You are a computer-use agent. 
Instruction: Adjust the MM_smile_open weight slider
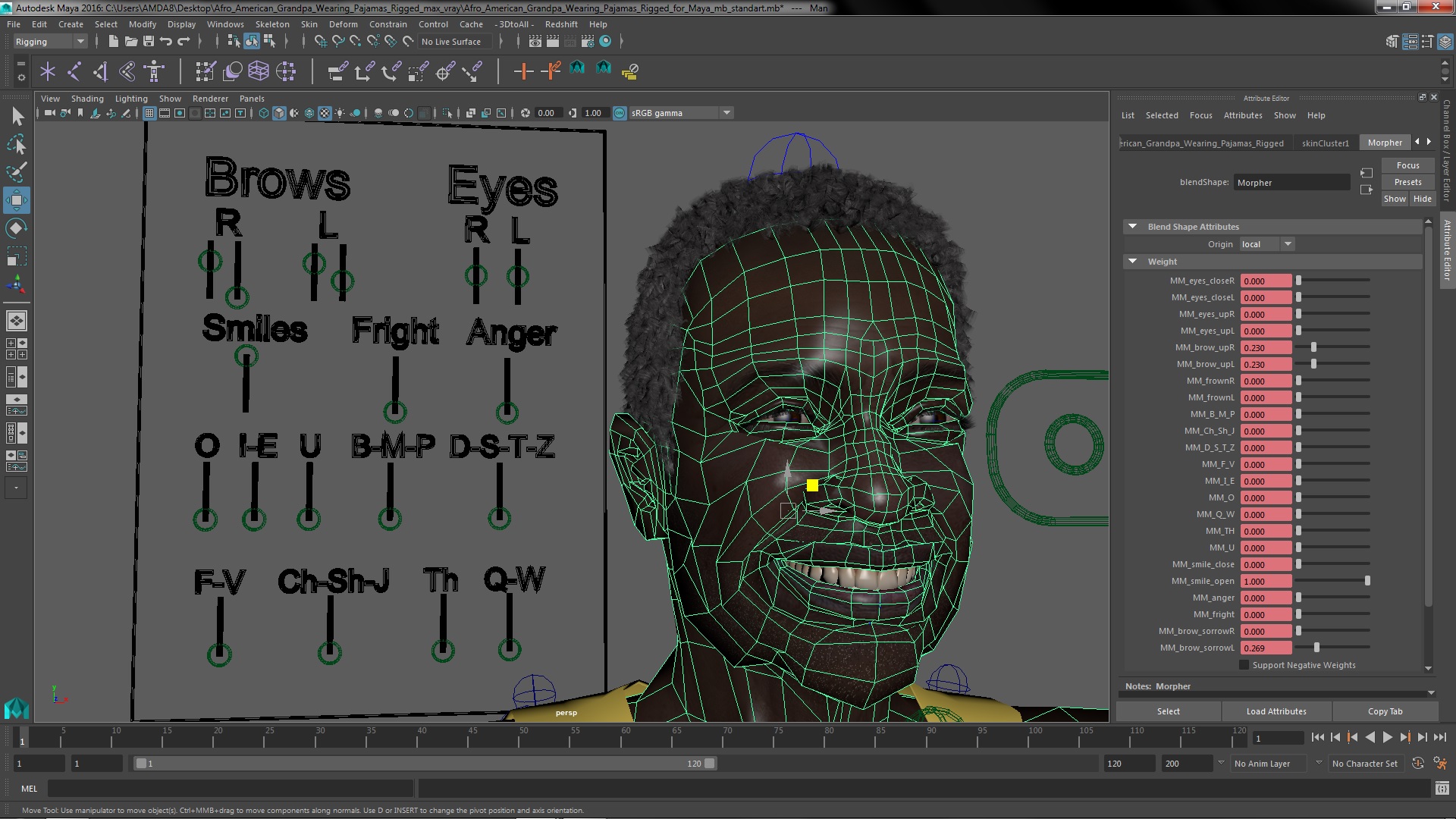point(1367,581)
